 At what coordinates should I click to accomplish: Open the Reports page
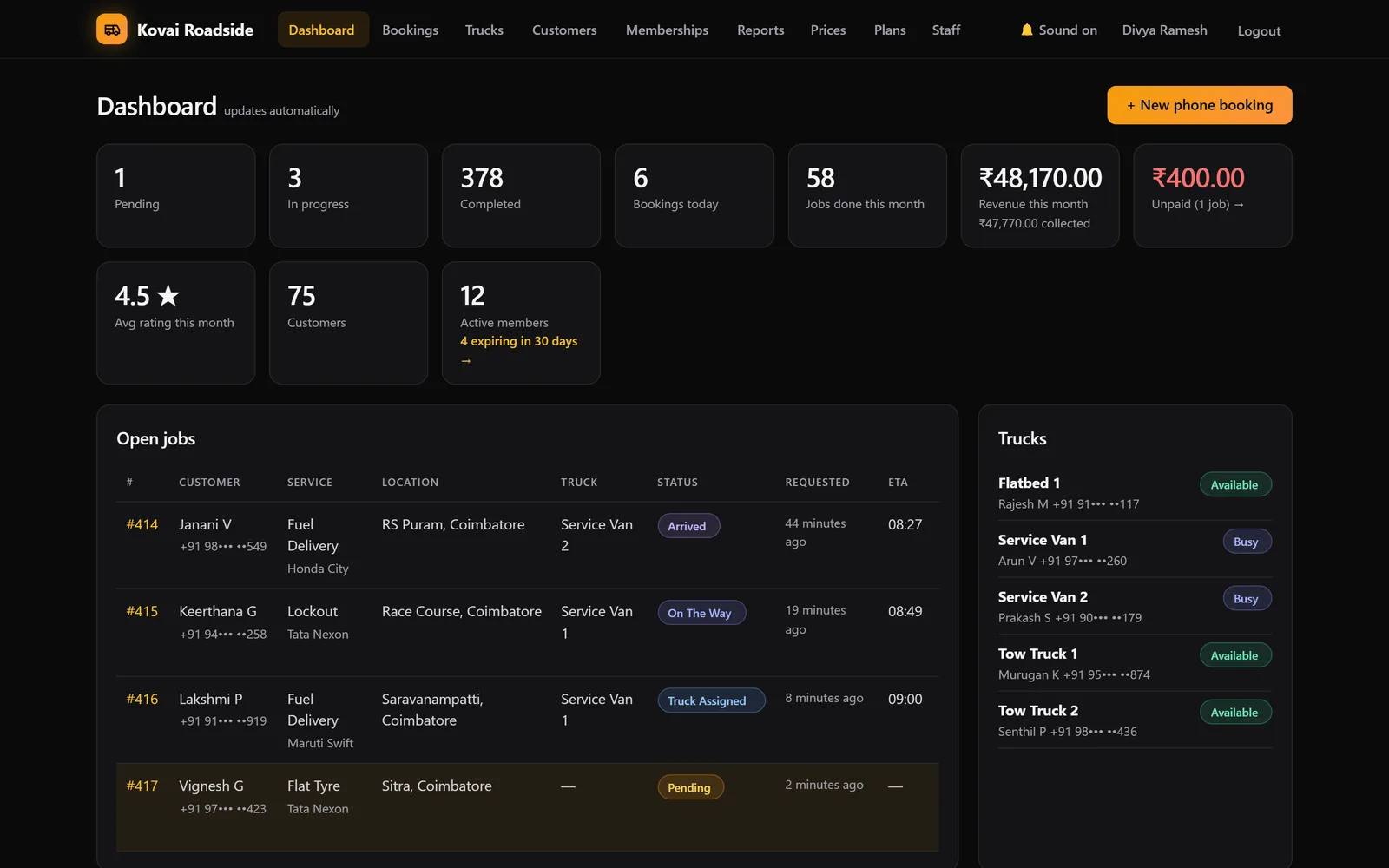(760, 30)
